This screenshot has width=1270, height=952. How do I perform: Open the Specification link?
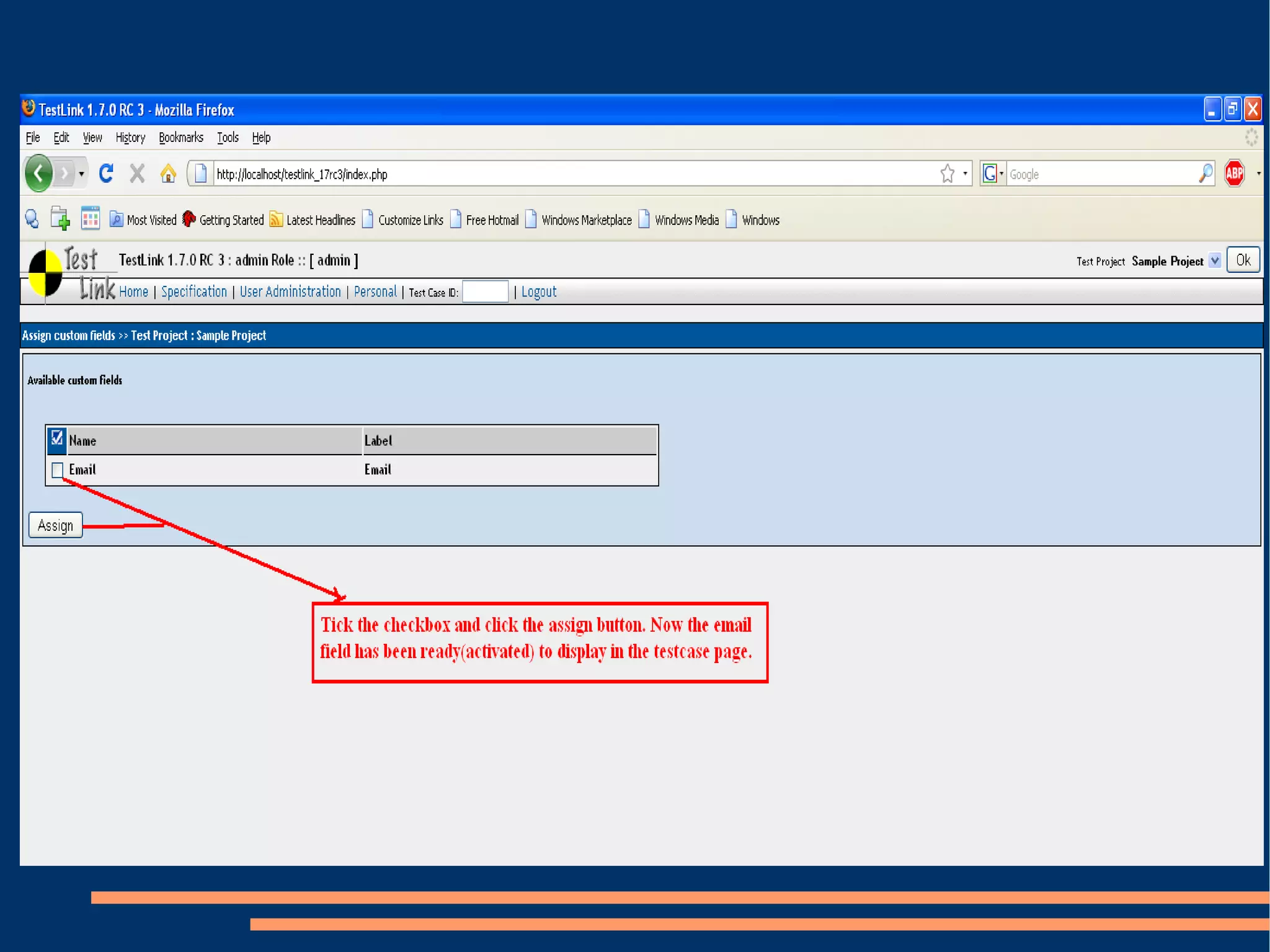pyautogui.click(x=194, y=291)
